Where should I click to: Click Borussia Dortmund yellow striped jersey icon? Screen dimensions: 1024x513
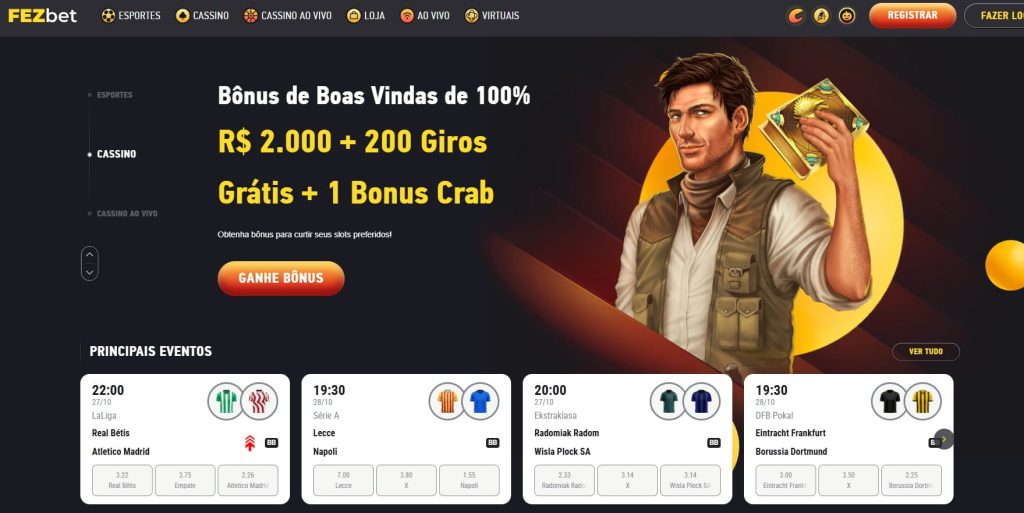pos(923,401)
